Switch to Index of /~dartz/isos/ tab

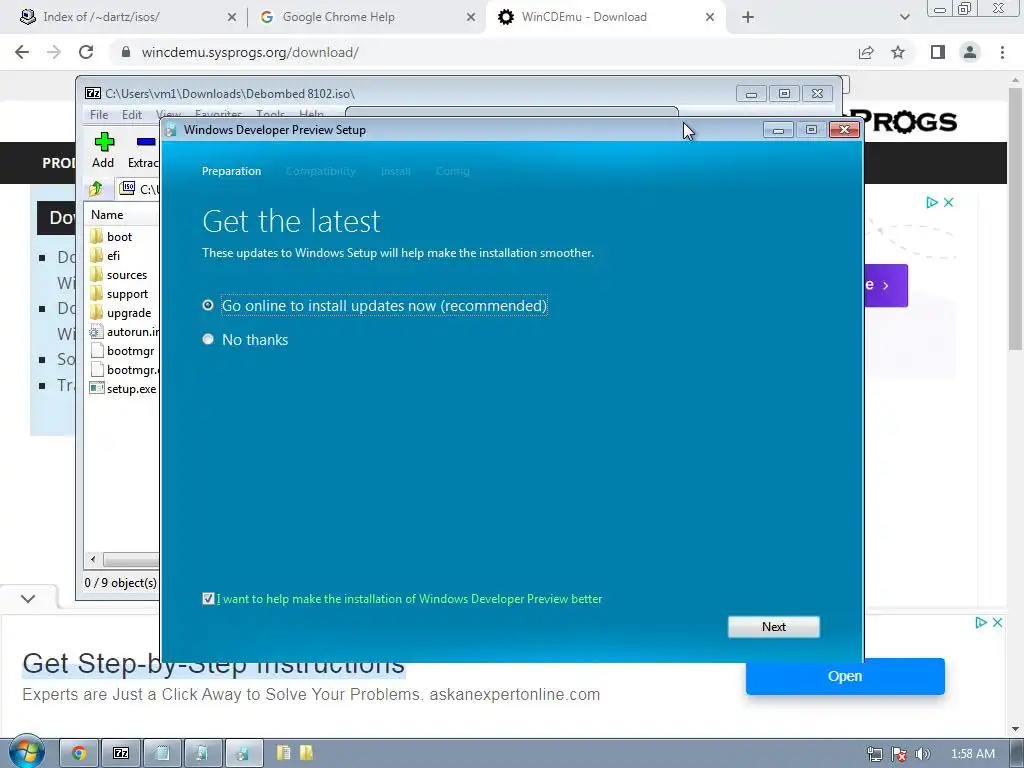point(101,17)
